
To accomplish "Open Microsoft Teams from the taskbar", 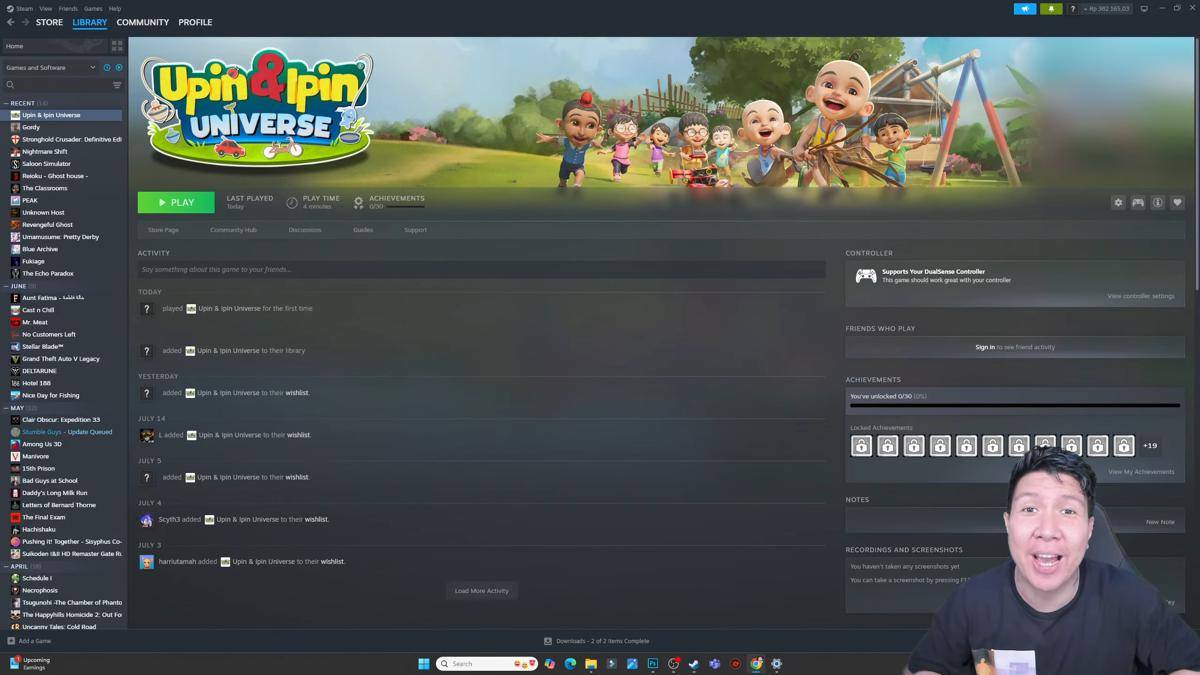I will [715, 664].
